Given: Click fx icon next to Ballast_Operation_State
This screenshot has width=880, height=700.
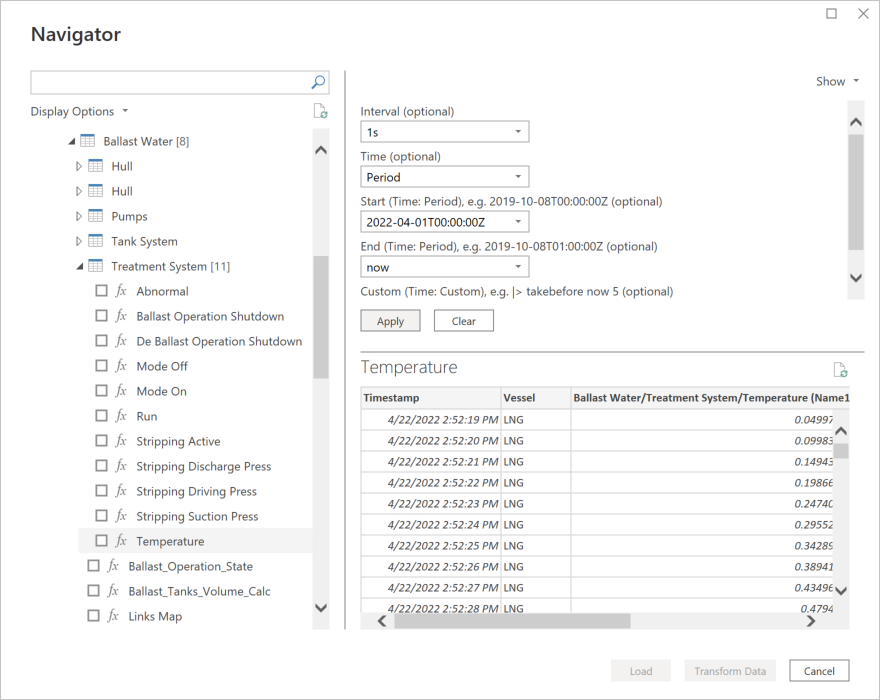Looking at the screenshot, I should (114, 566).
